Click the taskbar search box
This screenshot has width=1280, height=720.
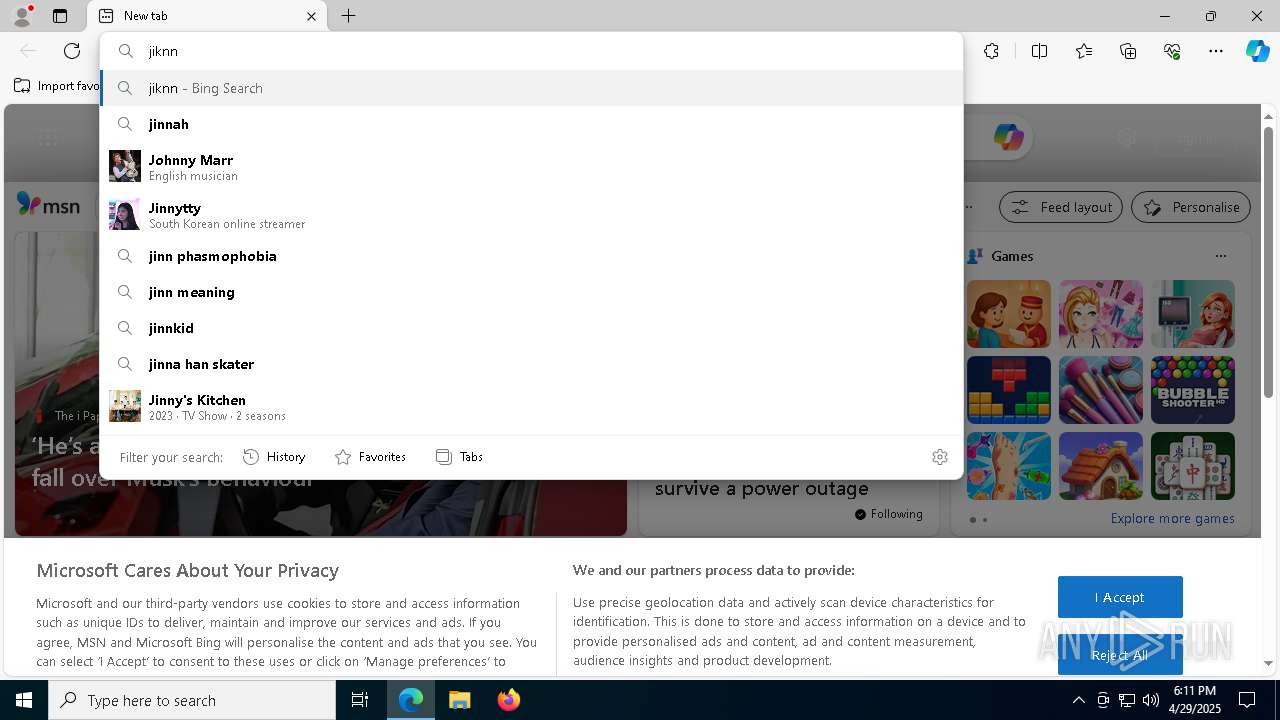click(x=192, y=700)
